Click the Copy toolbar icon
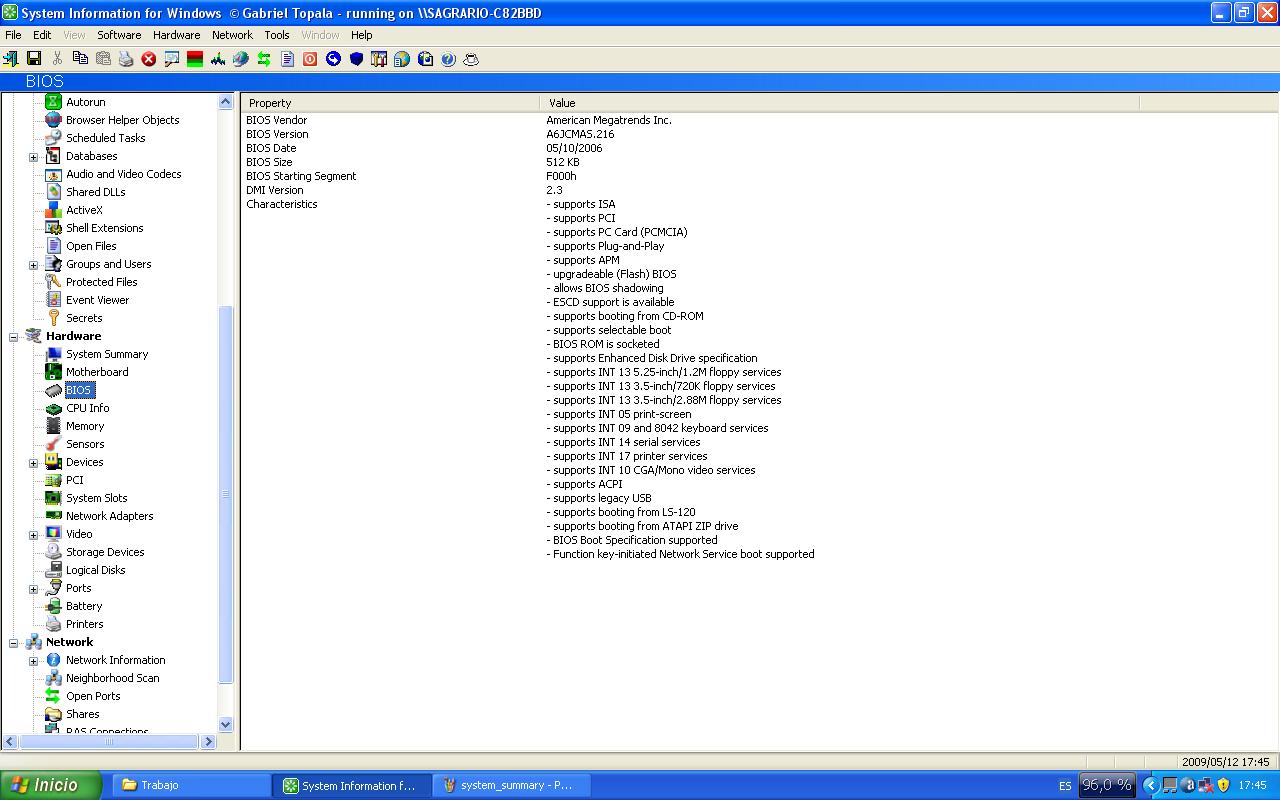This screenshot has width=1280, height=800. pos(80,59)
